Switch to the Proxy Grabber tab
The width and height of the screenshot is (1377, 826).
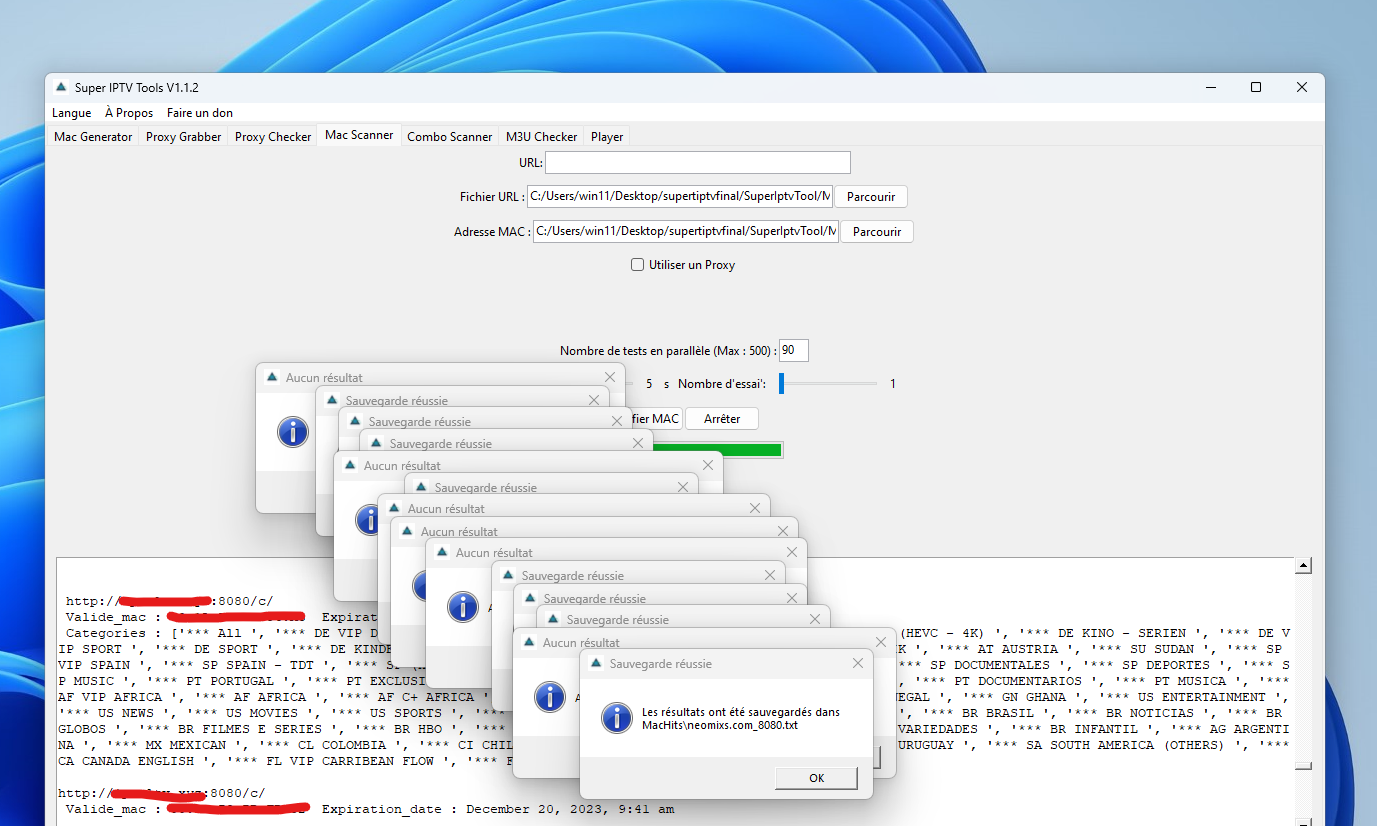point(184,137)
